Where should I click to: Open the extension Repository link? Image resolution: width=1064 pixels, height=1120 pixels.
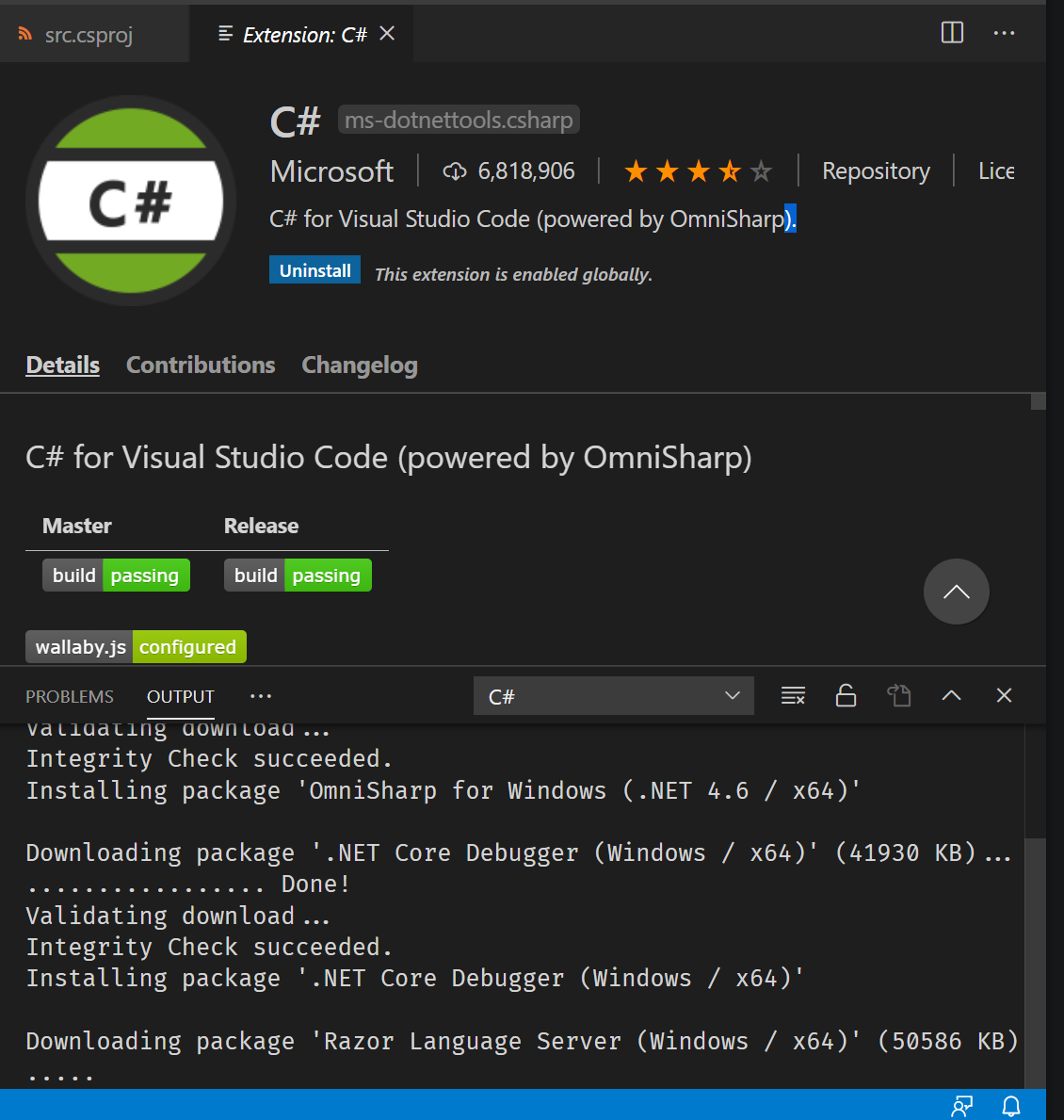875,171
